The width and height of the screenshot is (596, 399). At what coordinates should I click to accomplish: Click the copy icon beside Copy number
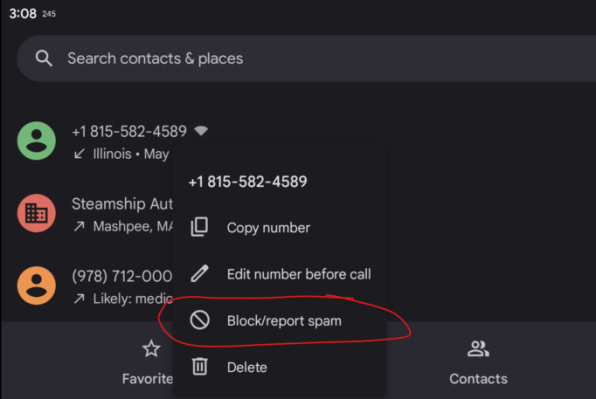[x=199, y=227]
